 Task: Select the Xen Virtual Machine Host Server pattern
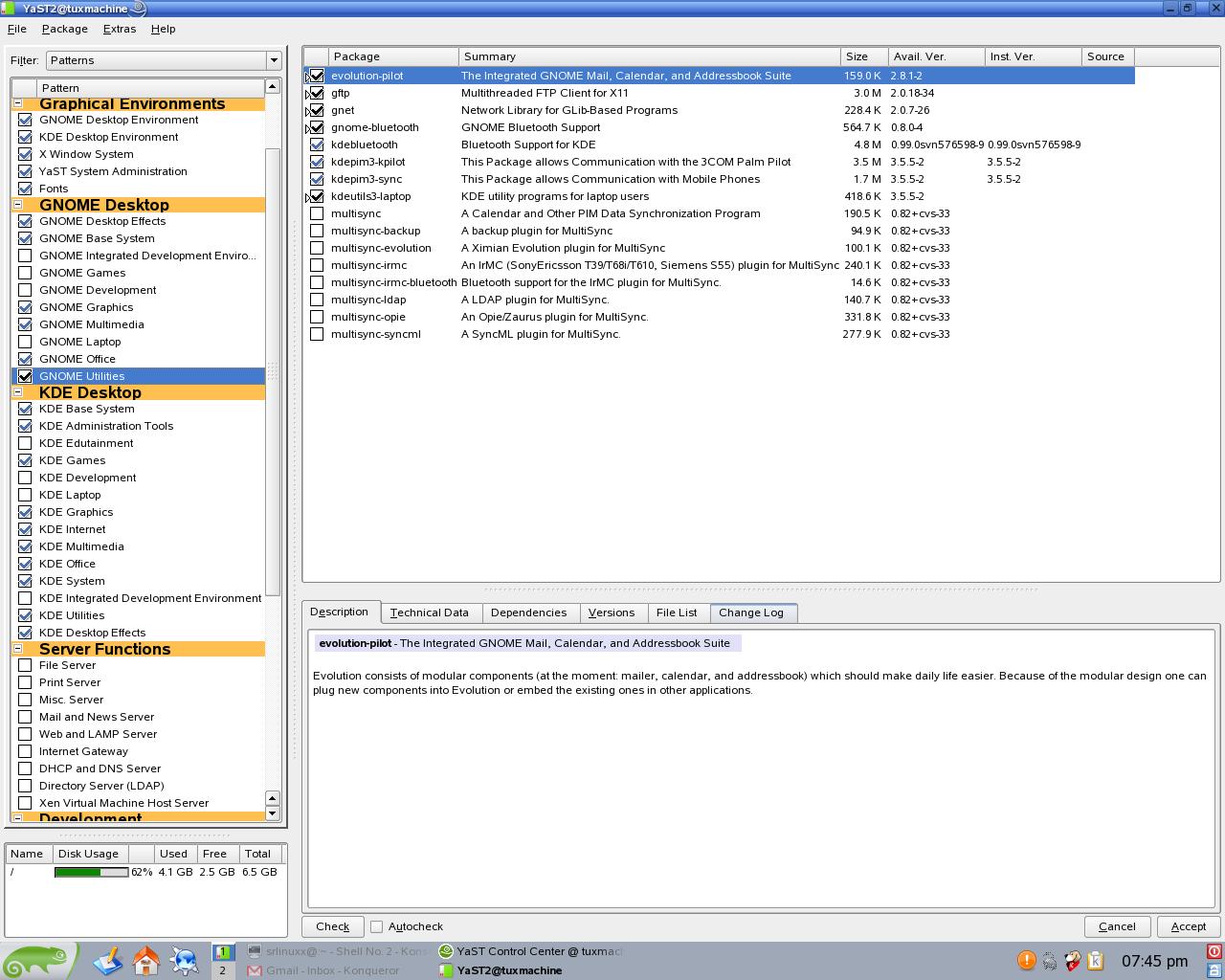139,803
